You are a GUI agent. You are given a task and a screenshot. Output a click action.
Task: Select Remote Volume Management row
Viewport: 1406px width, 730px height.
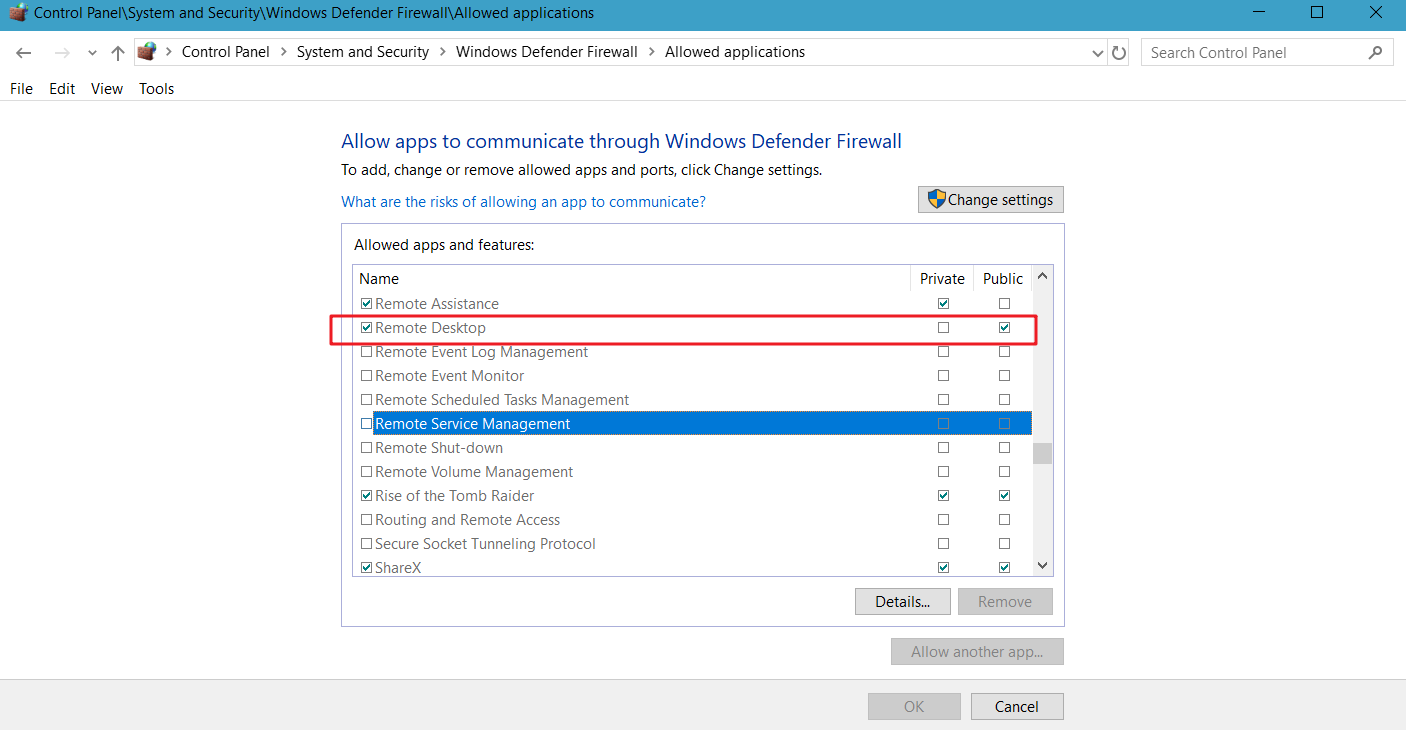pos(693,472)
